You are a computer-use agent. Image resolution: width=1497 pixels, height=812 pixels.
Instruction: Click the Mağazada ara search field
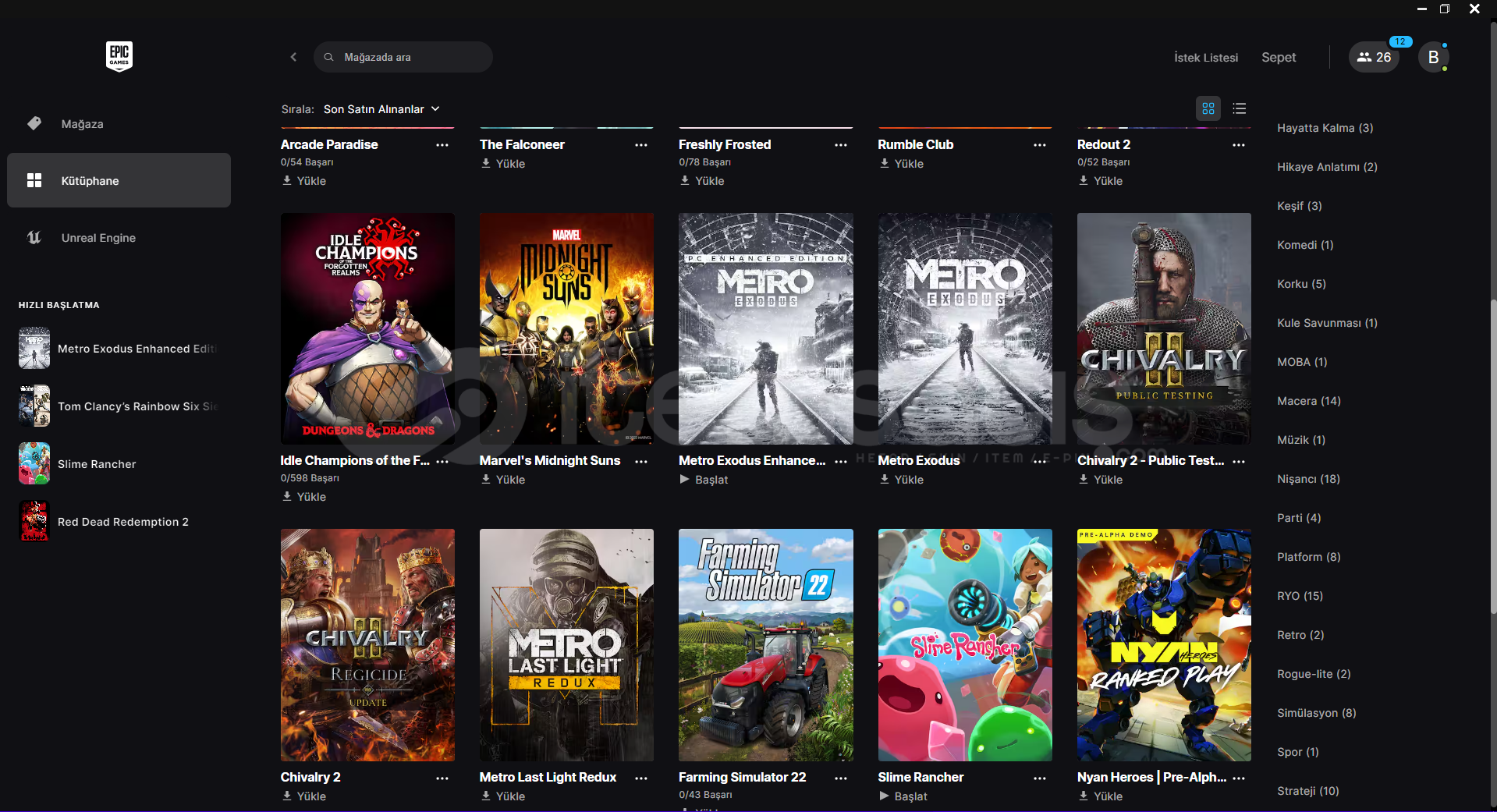point(403,57)
